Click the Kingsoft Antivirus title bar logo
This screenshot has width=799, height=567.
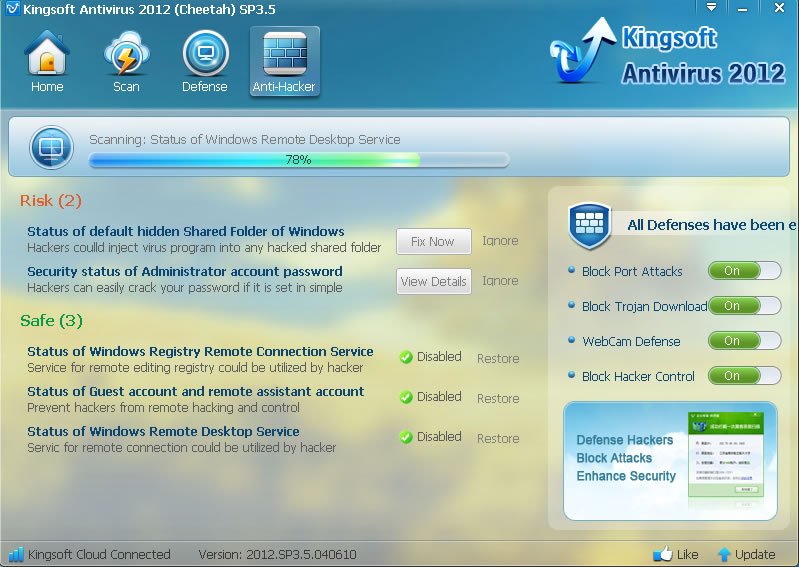(12, 9)
